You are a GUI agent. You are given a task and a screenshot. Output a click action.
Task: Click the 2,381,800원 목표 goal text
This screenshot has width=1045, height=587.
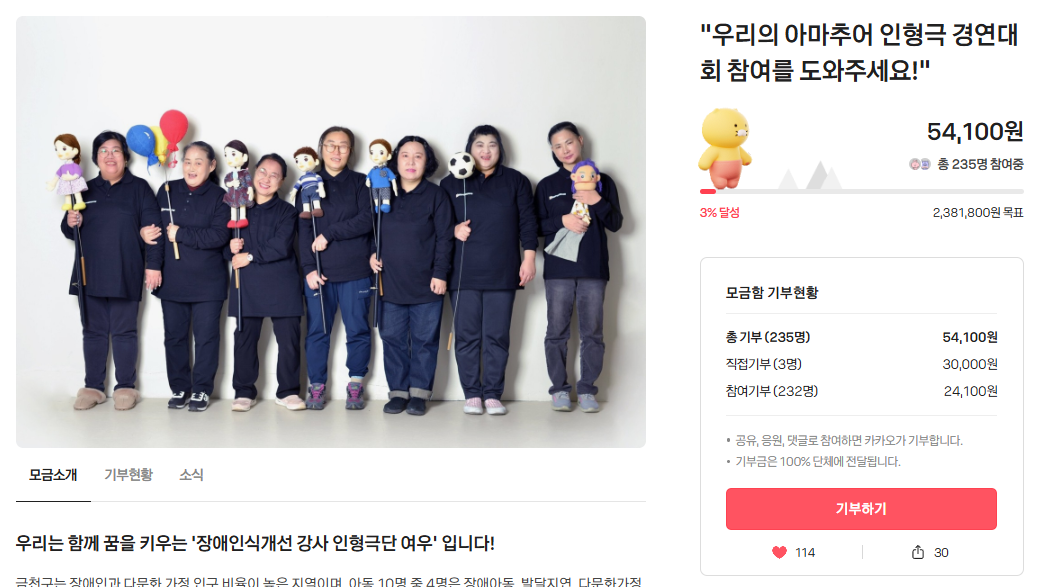pos(978,213)
